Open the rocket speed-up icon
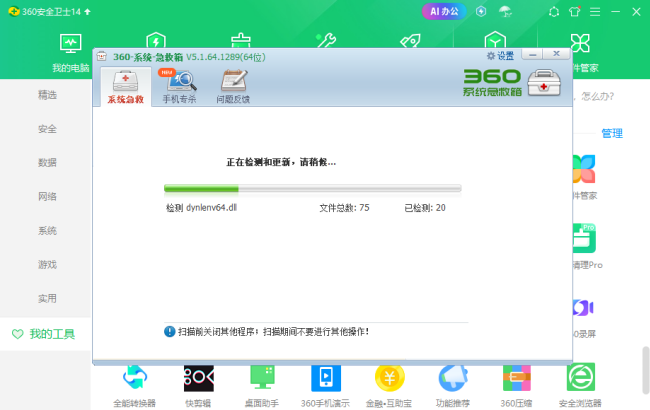This screenshot has height=410, width=650. (410, 41)
